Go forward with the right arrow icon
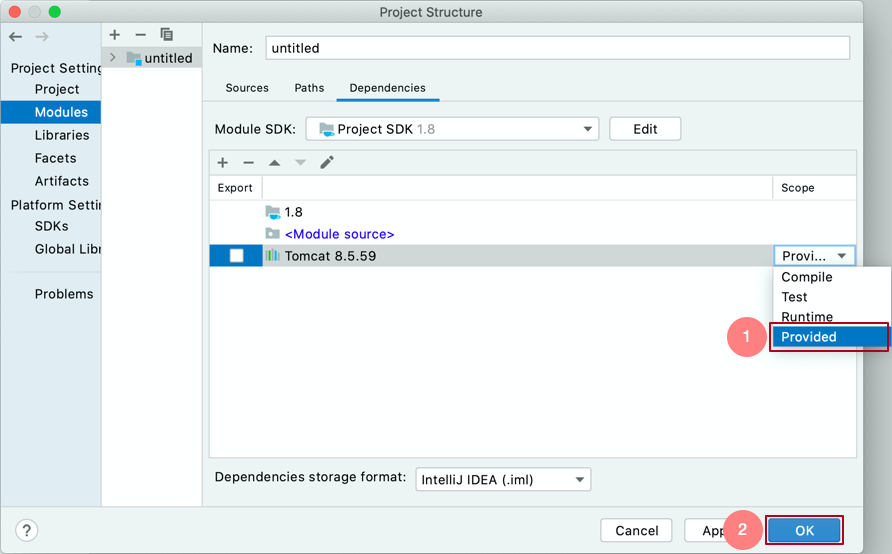Screen dimensions: 892x554 pyautogui.click(x=42, y=37)
